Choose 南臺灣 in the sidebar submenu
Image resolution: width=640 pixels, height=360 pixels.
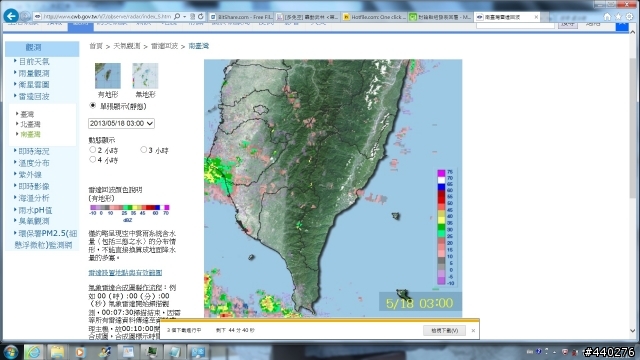pos(31,134)
